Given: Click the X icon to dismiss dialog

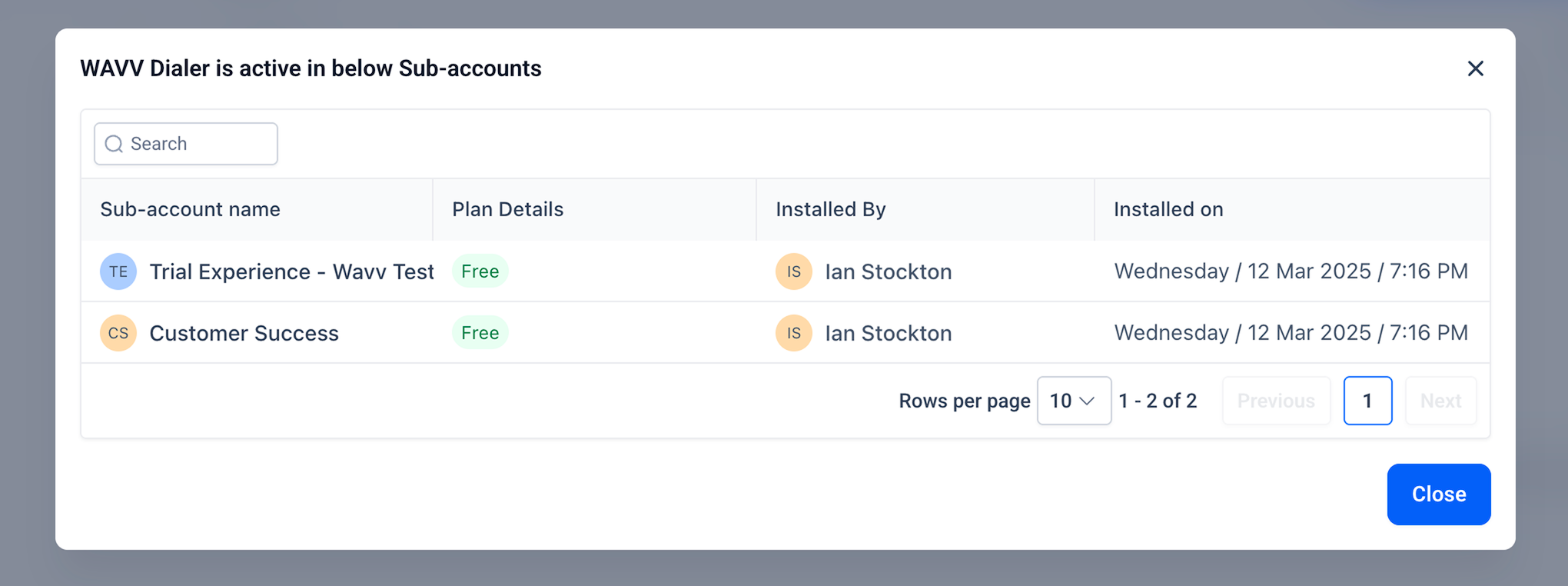Looking at the screenshot, I should click(x=1475, y=68).
